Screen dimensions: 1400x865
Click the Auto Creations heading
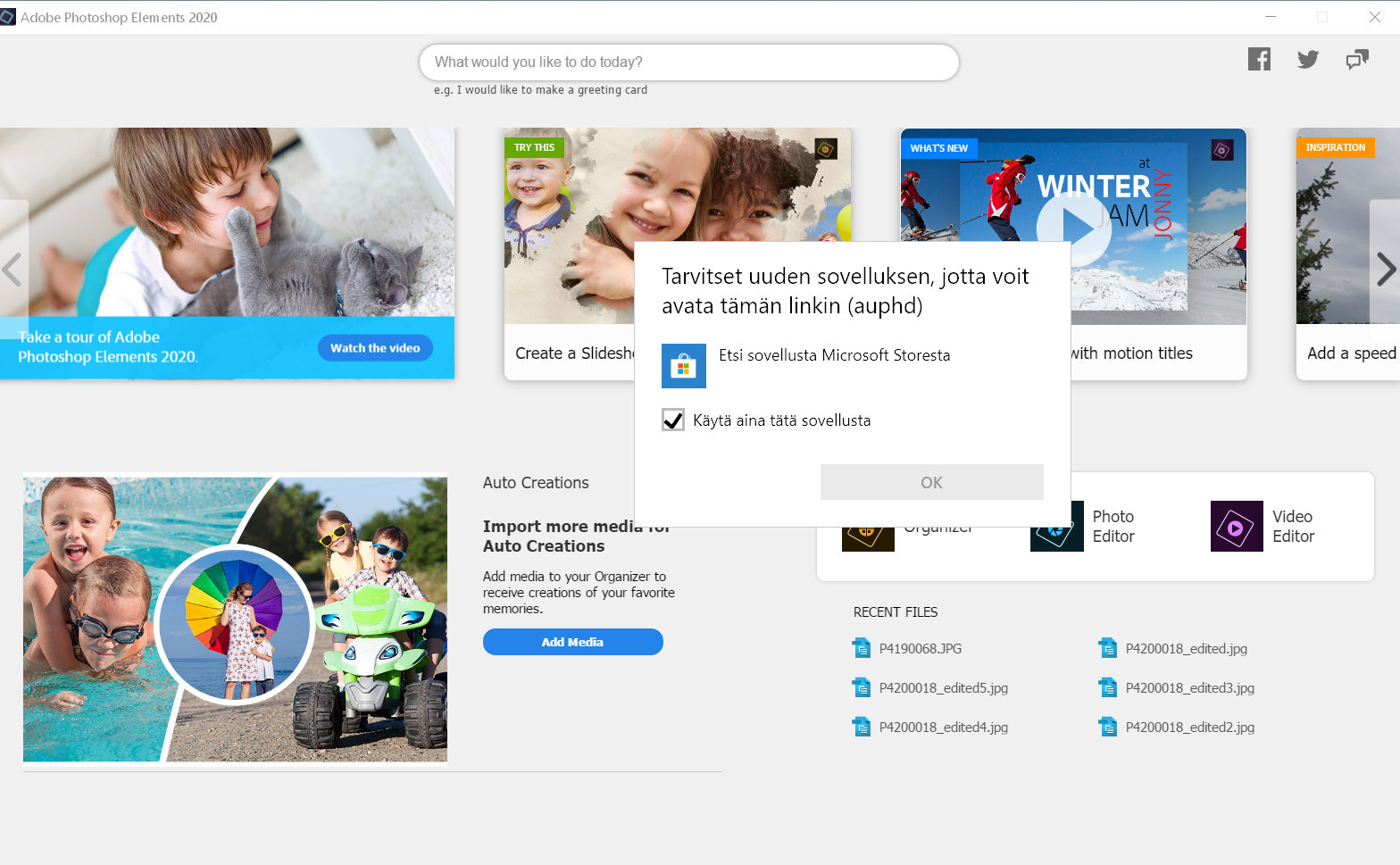click(x=536, y=483)
